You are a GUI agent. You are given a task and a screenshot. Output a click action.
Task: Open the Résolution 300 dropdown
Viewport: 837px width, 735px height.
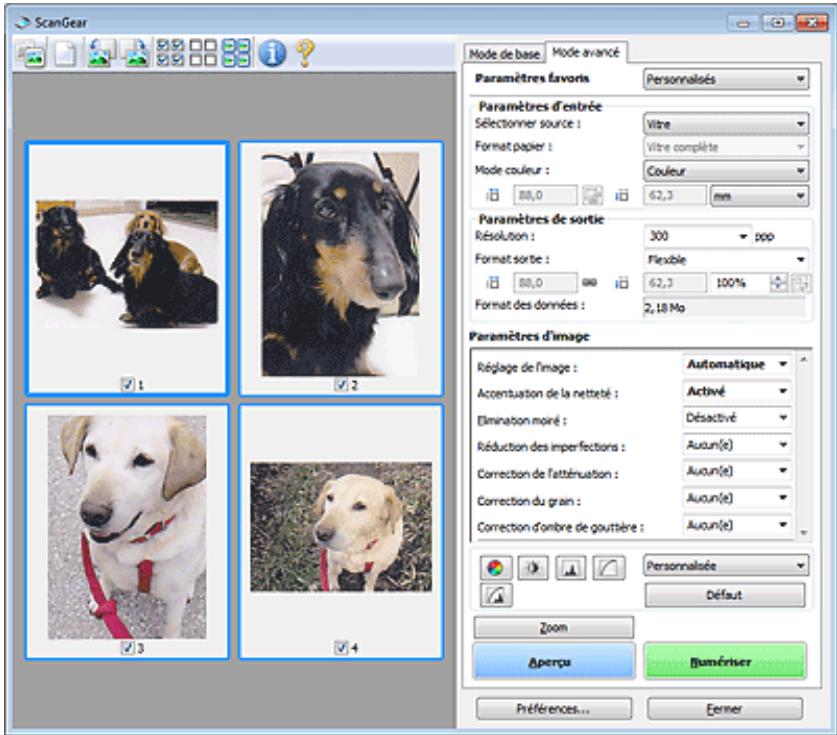tap(698, 236)
